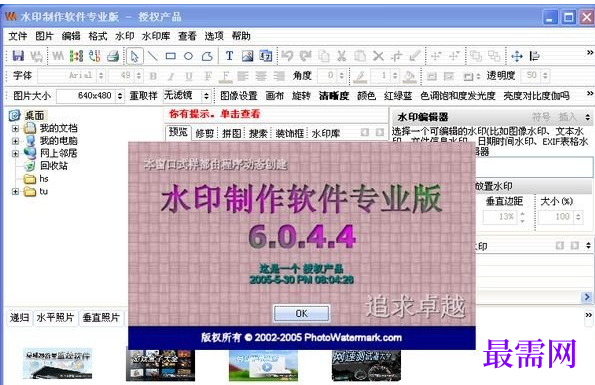
Task: Open the 帮助 menu
Action: pyautogui.click(x=241, y=36)
